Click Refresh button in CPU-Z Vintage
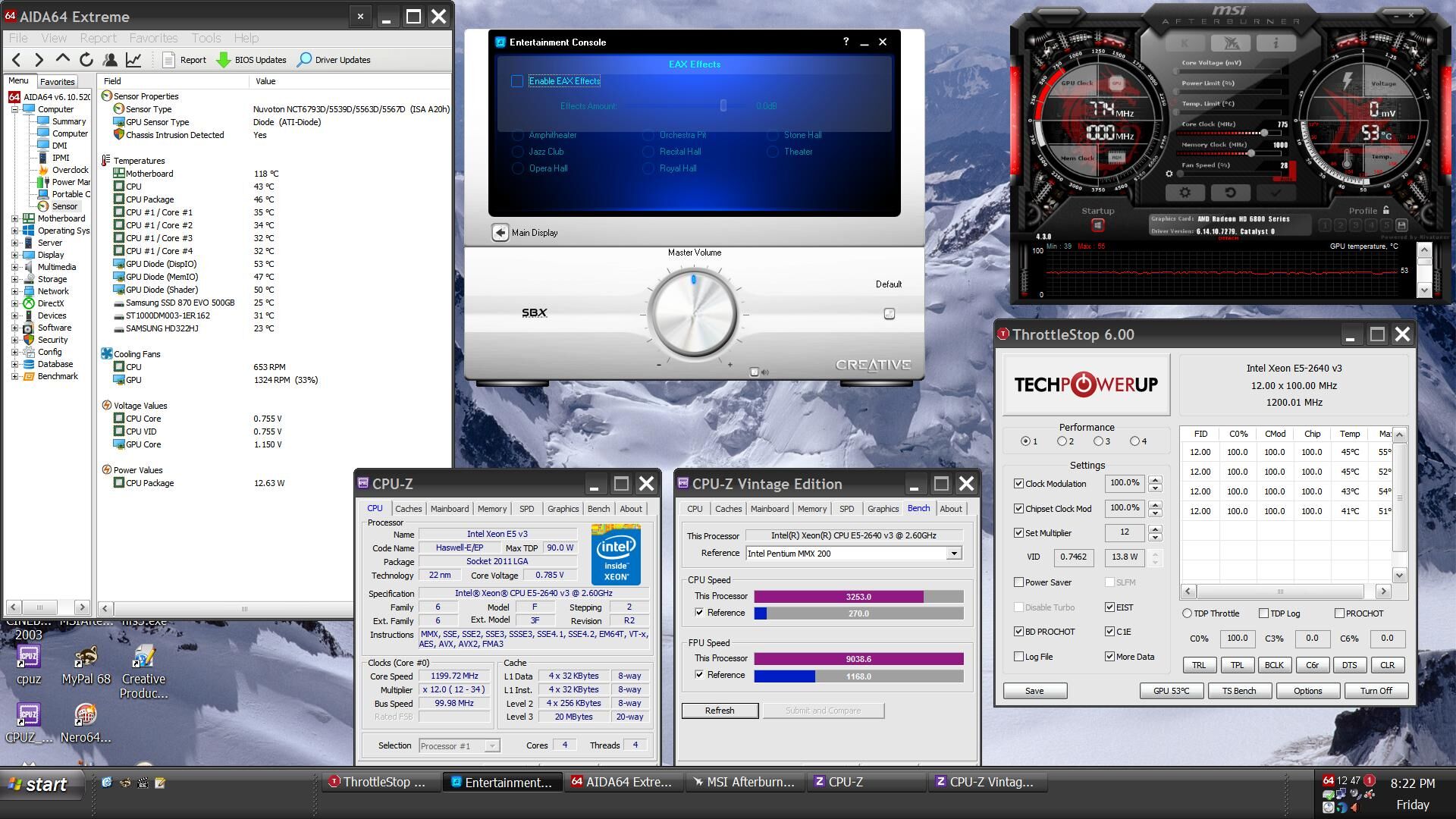This screenshot has width=1456, height=819. tap(719, 711)
